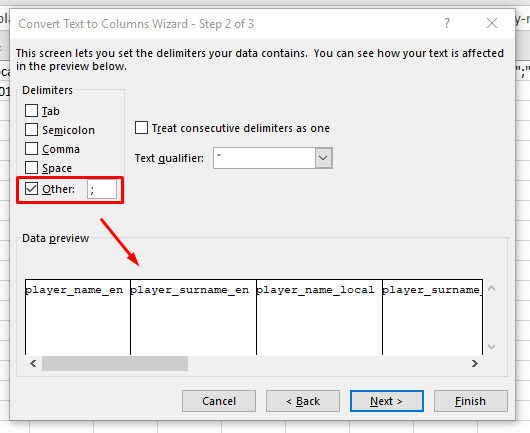The width and height of the screenshot is (530, 433).
Task: Select the player_name_en preview column
Action: pos(78,317)
